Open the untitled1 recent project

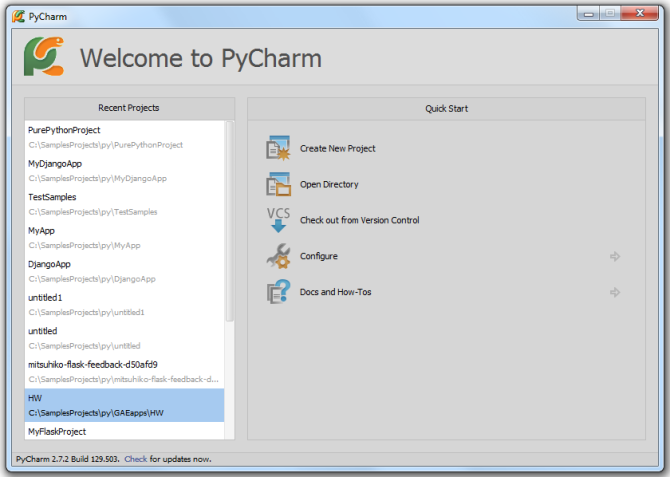[124, 305]
